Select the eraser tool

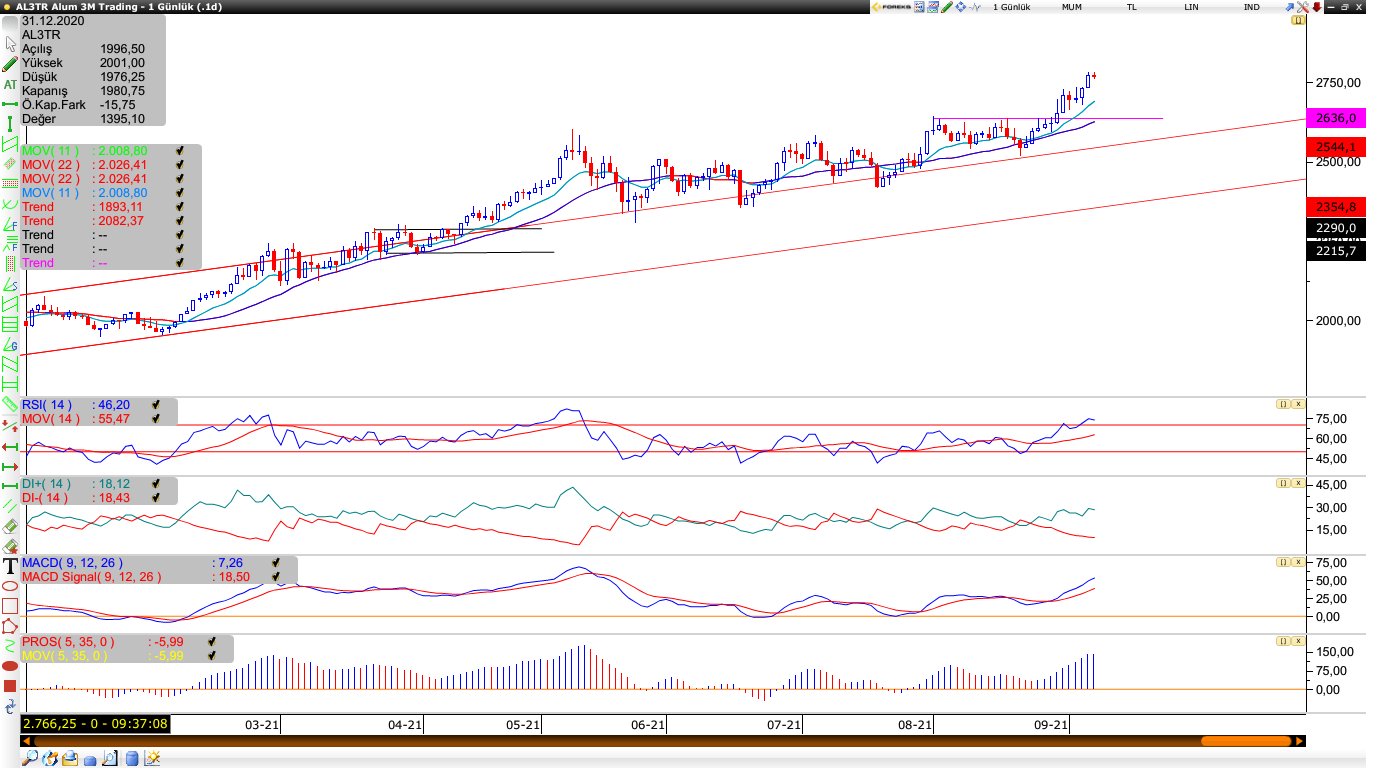point(10,527)
